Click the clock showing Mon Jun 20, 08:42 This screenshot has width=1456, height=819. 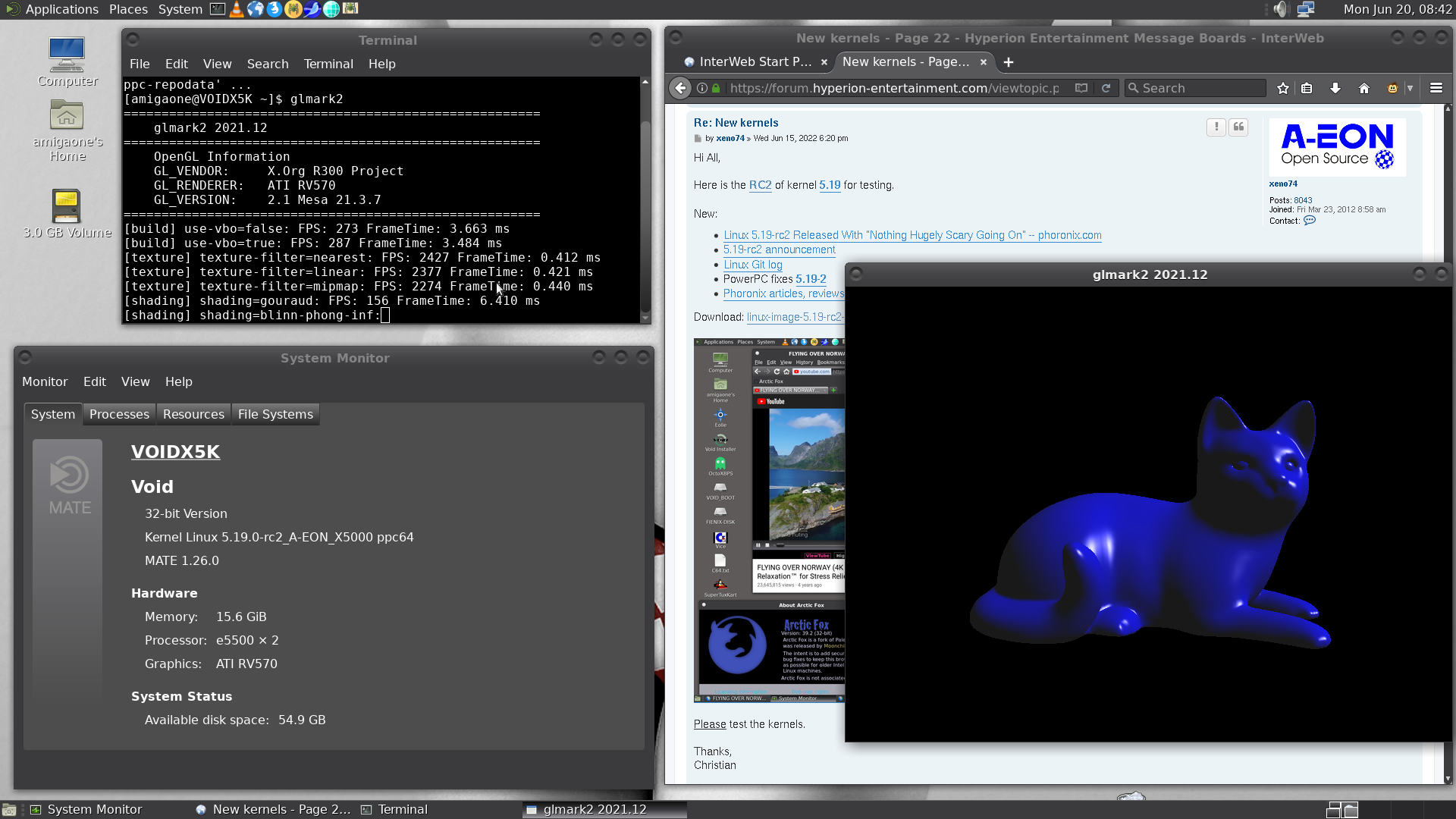coord(1398,9)
